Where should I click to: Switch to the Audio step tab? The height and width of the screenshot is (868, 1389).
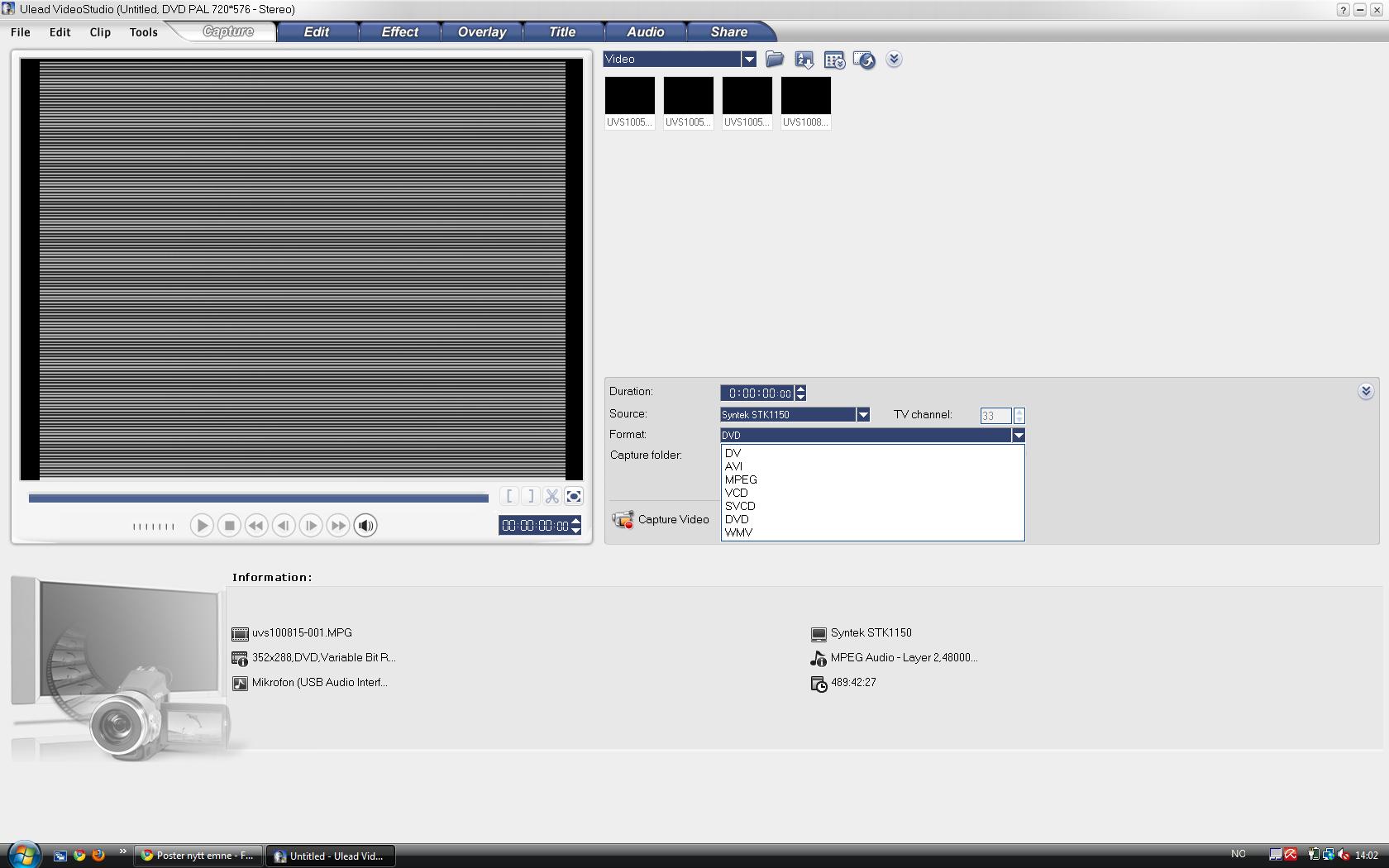pos(645,31)
